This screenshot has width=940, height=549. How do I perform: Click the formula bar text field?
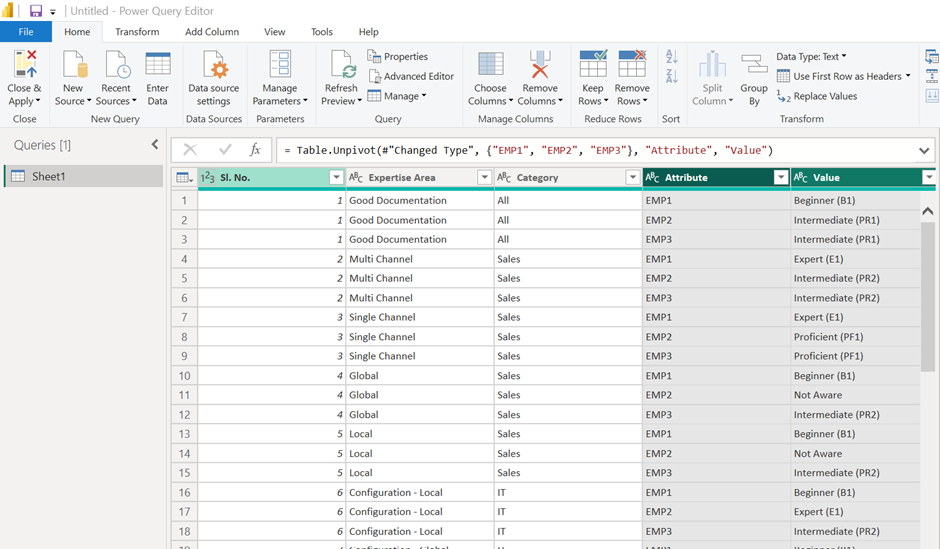[596, 150]
